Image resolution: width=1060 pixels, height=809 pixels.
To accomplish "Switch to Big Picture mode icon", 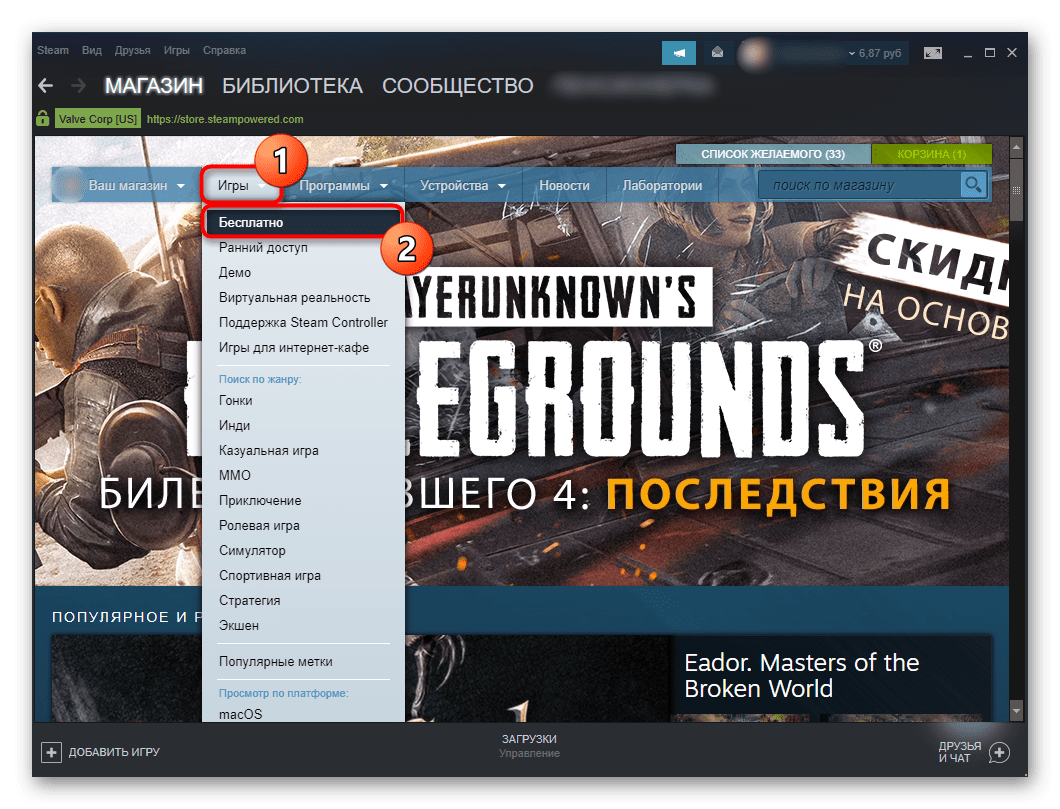I will 932,52.
